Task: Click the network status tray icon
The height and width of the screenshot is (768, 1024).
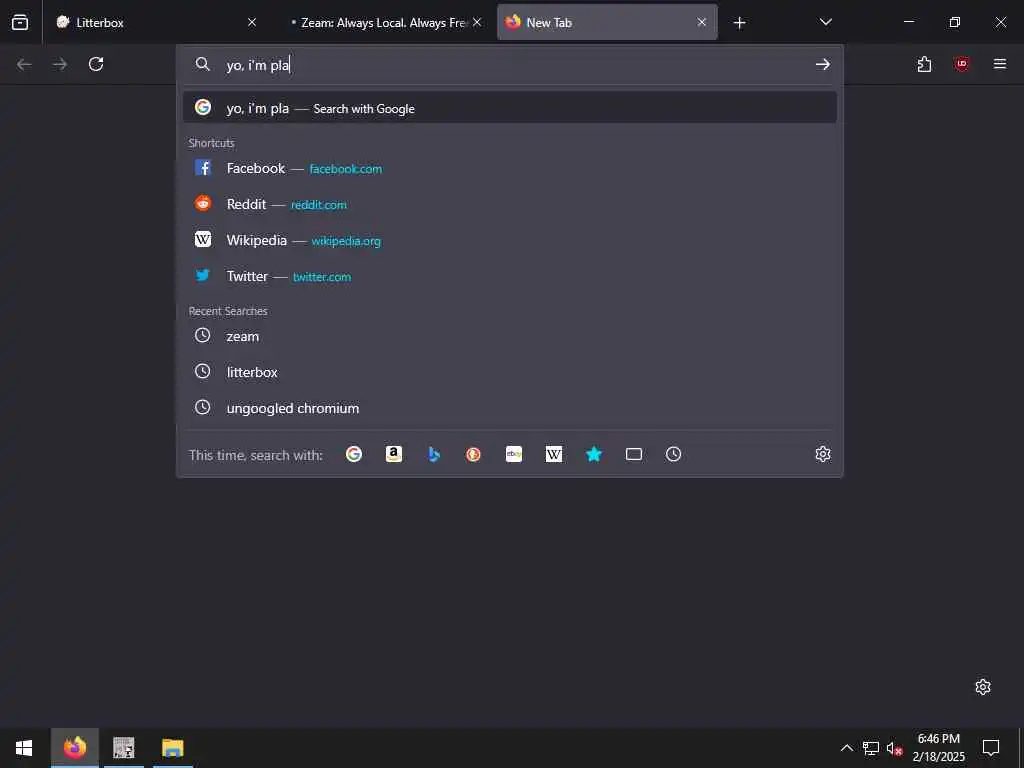Action: (x=871, y=748)
